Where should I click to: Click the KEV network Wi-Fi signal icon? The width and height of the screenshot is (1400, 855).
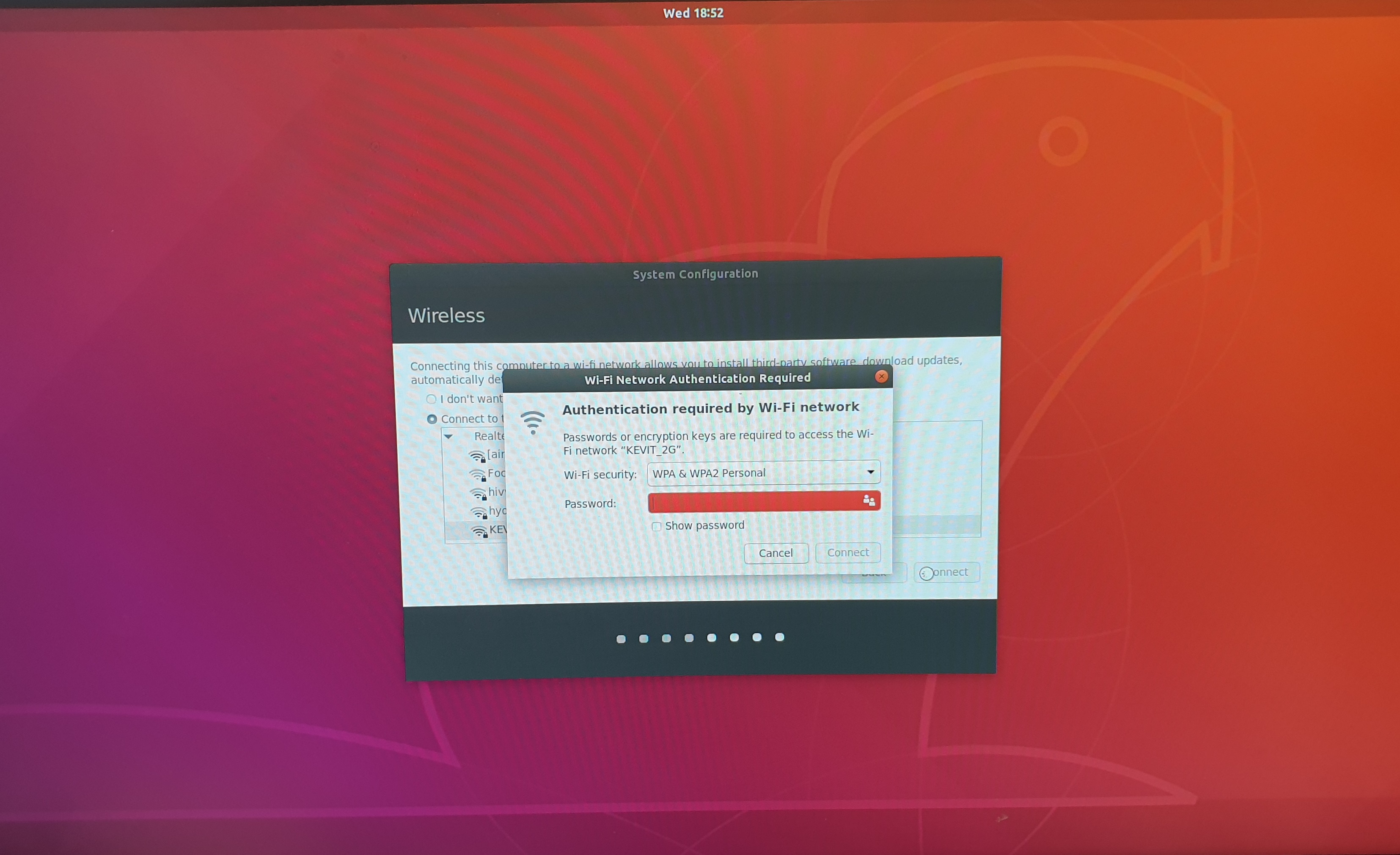click(480, 532)
